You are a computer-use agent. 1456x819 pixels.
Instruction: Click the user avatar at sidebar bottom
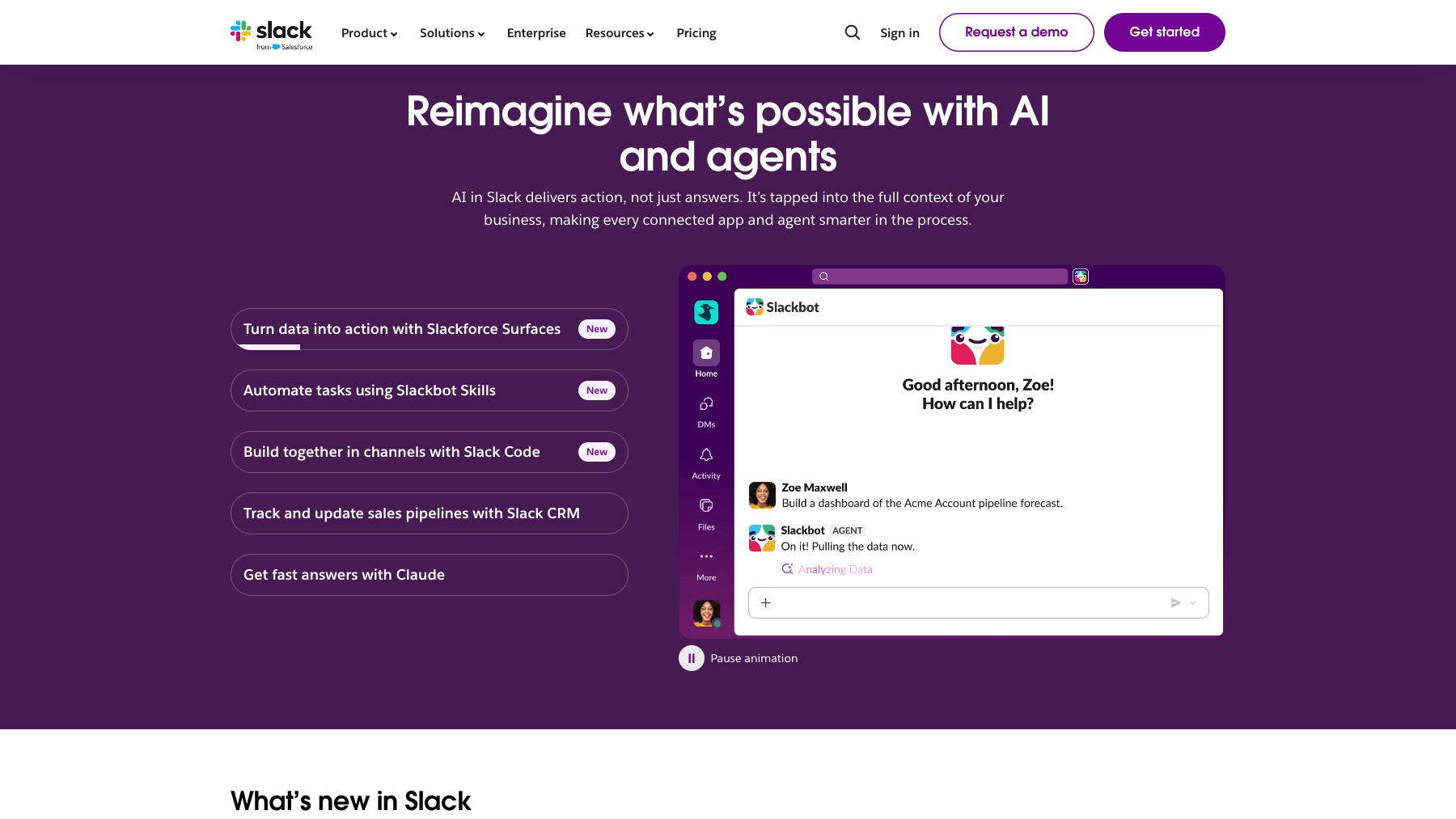click(706, 613)
